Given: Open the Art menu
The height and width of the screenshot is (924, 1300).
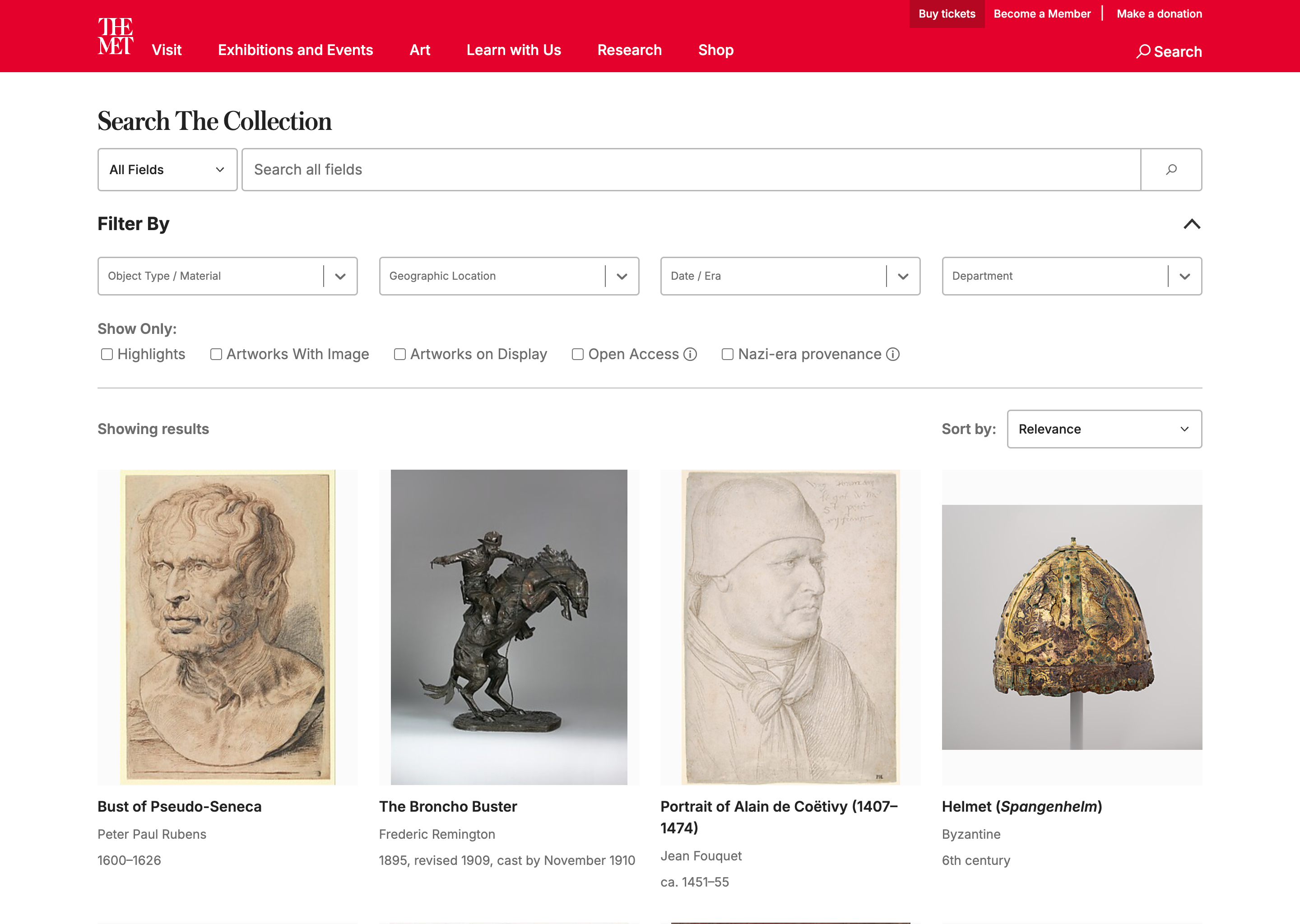Looking at the screenshot, I should (420, 50).
